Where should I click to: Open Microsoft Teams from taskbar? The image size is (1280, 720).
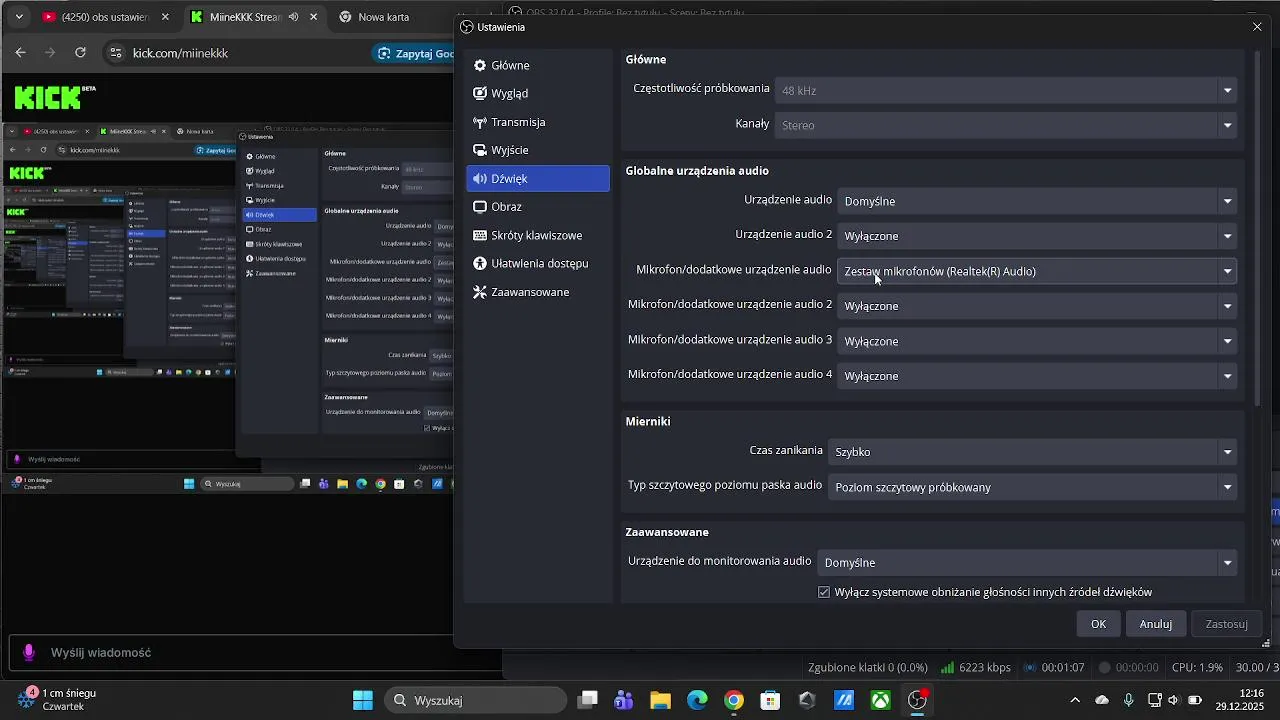[x=624, y=700]
